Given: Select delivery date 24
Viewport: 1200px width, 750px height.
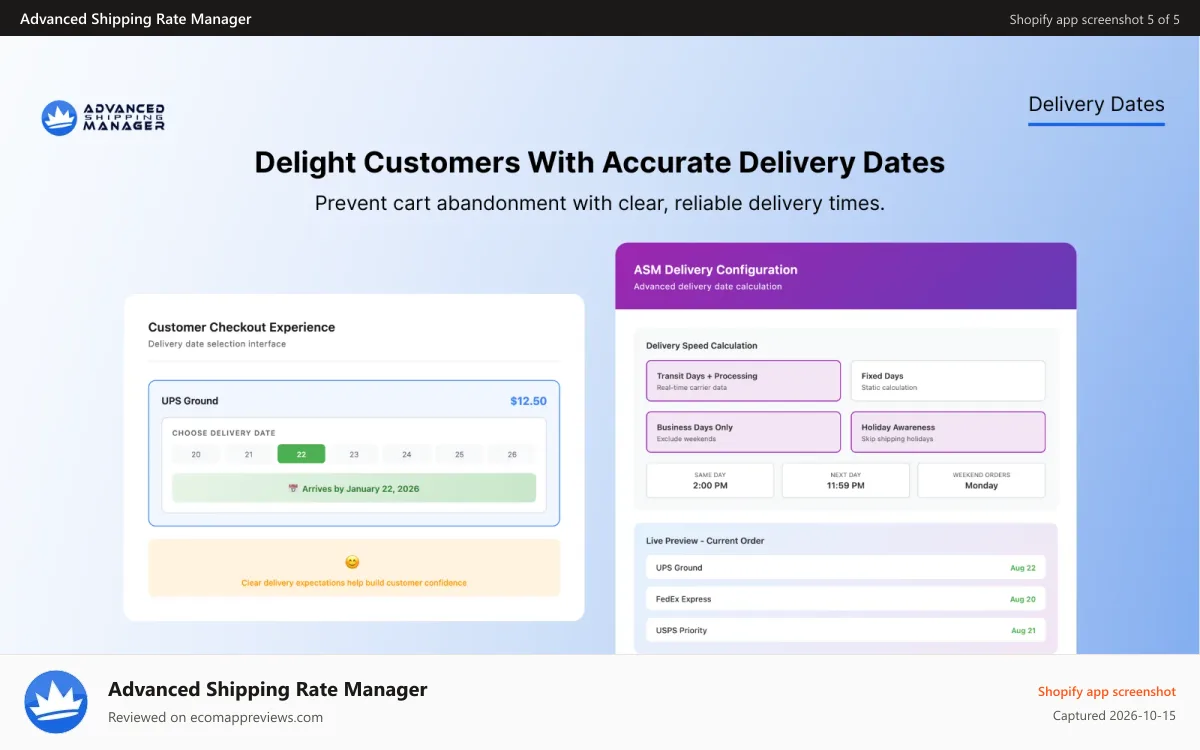Looking at the screenshot, I should (407, 454).
